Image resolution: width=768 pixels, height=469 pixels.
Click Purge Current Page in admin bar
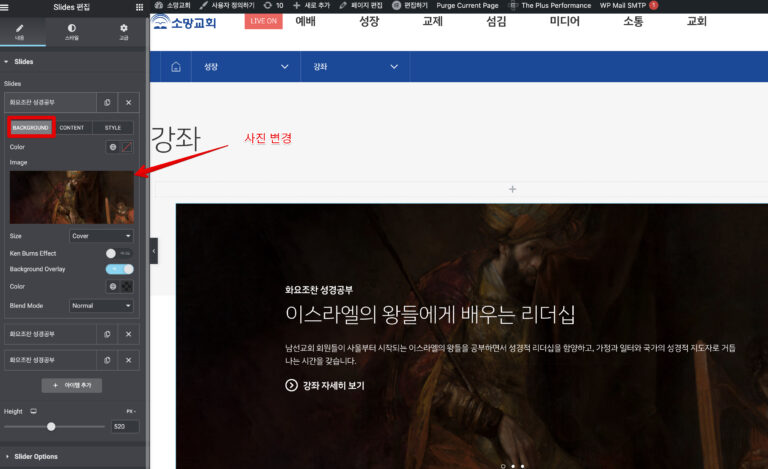coord(467,5)
